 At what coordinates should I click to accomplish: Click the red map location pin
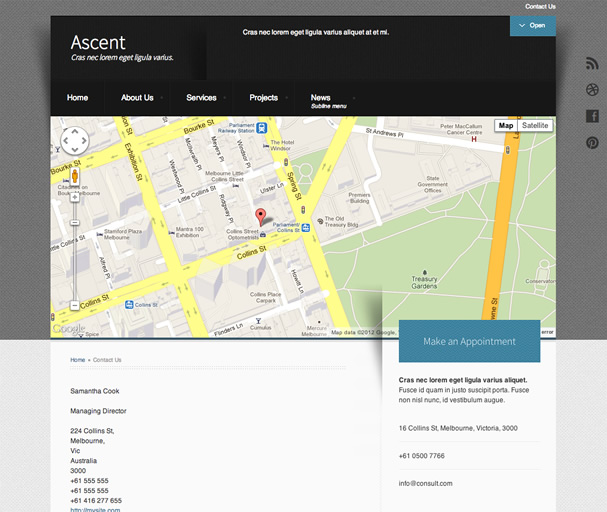coord(261,216)
